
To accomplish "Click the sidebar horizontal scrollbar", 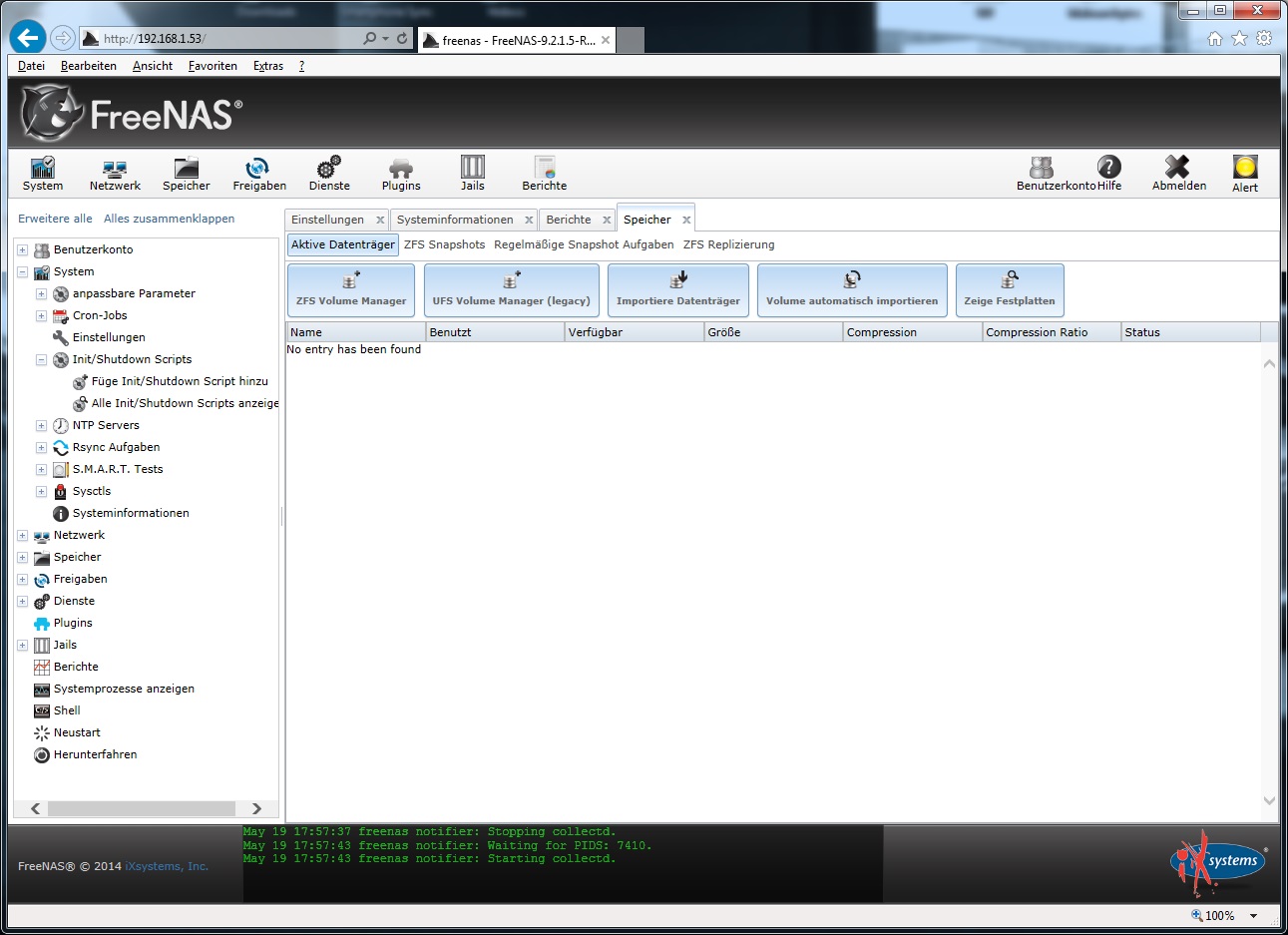I will click(141, 808).
